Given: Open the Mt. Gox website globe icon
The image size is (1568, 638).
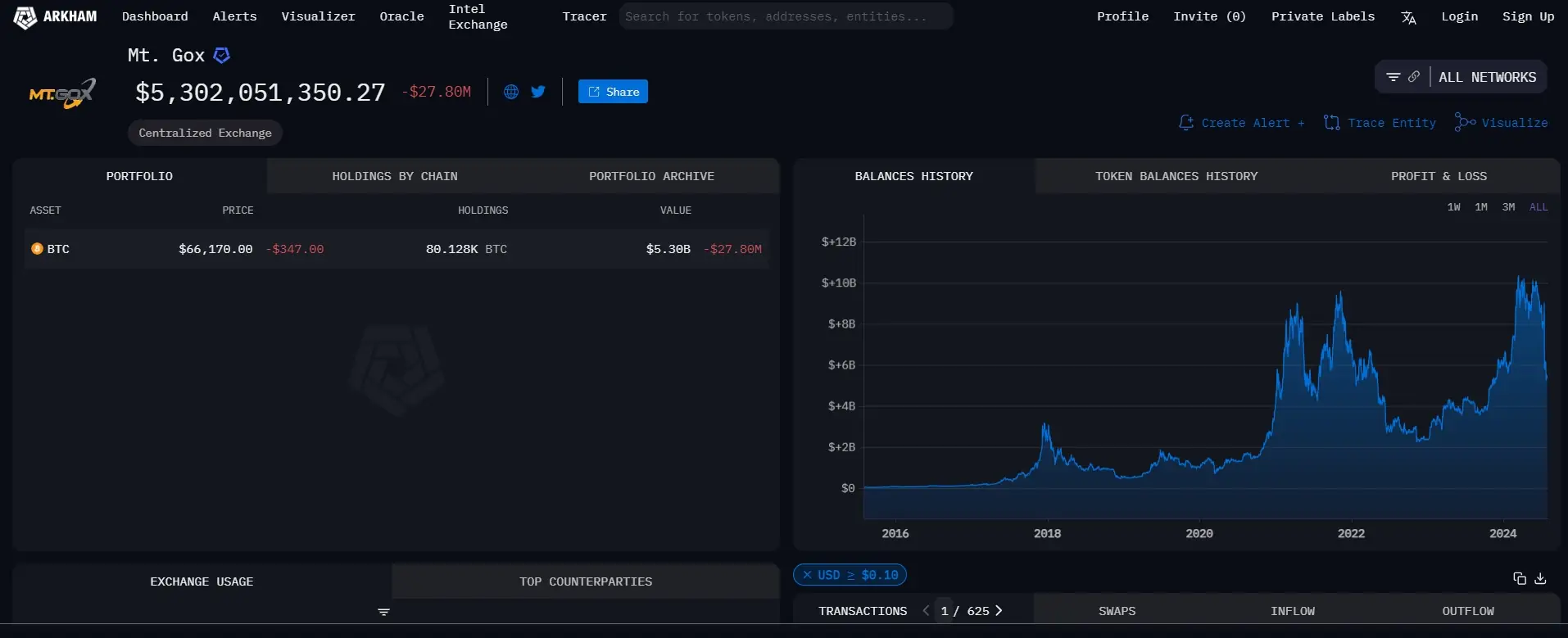Looking at the screenshot, I should 511,92.
